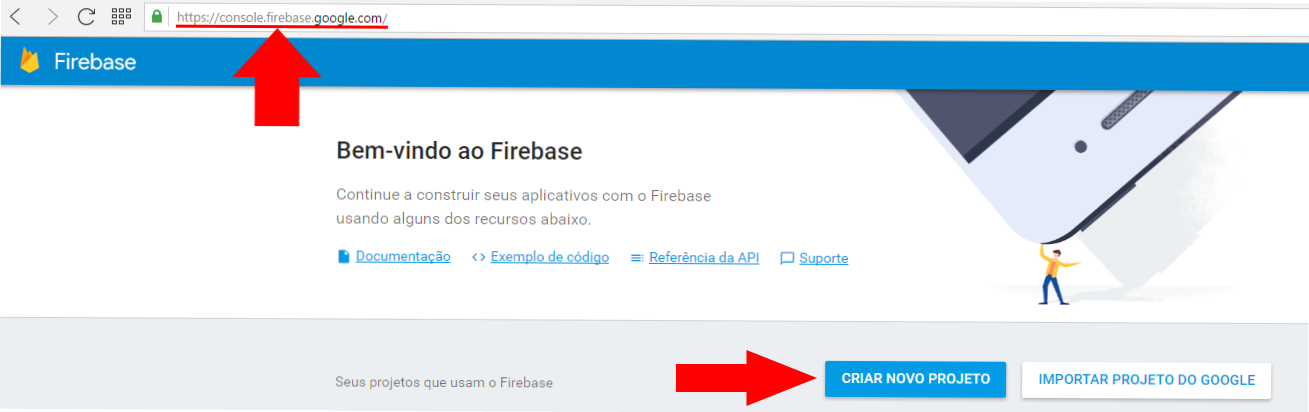Screen dimensions: 1309x412
Task: Click the green padlock security icon
Action: 157,16
